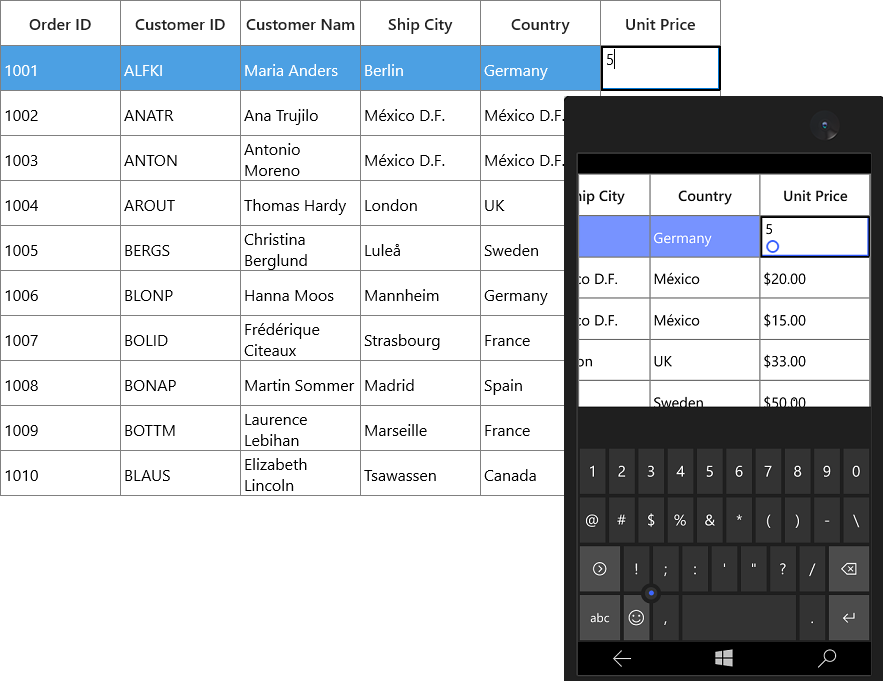Tap the & ampersand key
Viewport: 883px width, 681px height.
pyautogui.click(x=710, y=520)
